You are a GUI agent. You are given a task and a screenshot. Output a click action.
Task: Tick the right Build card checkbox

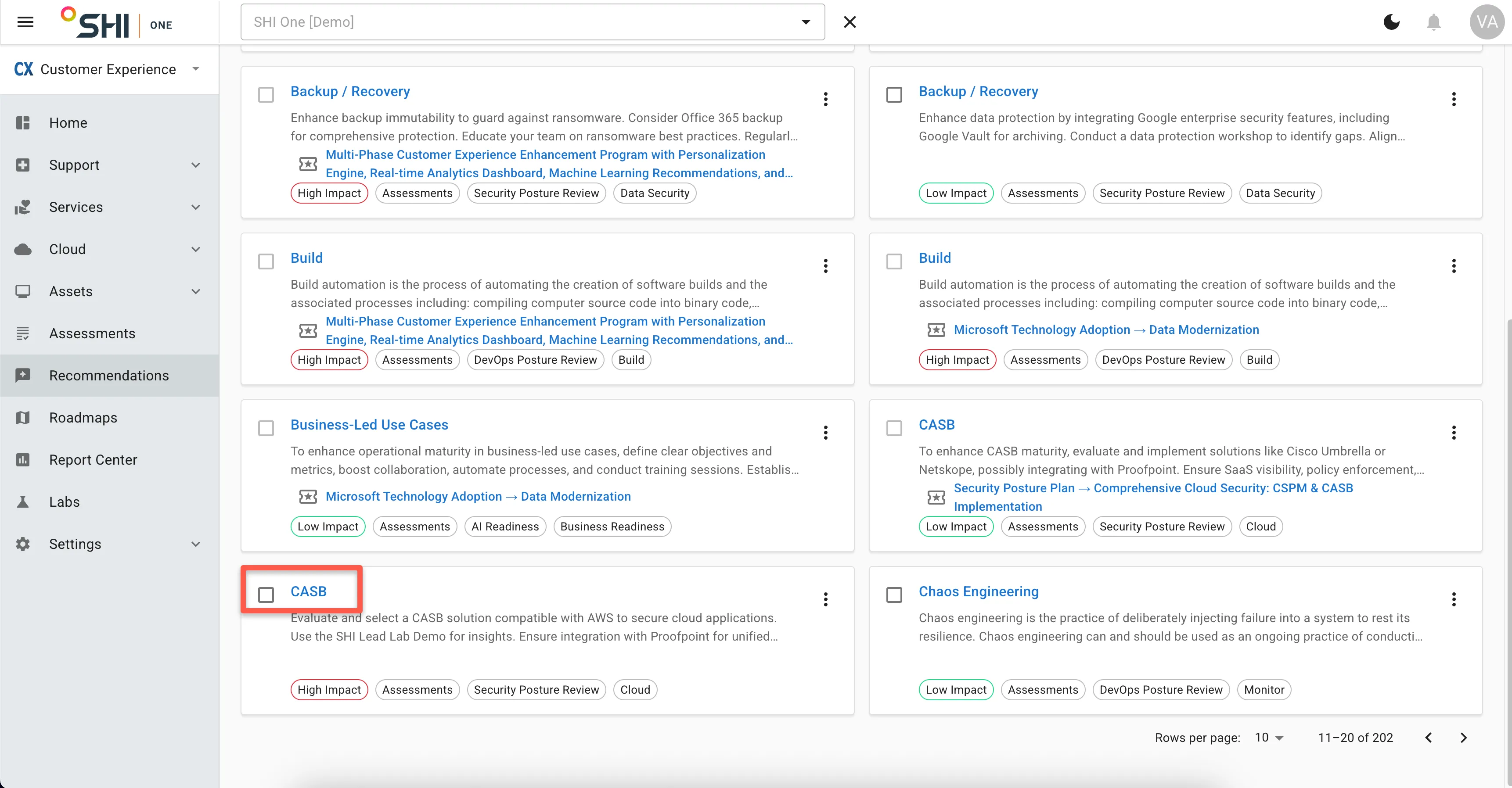pos(894,261)
